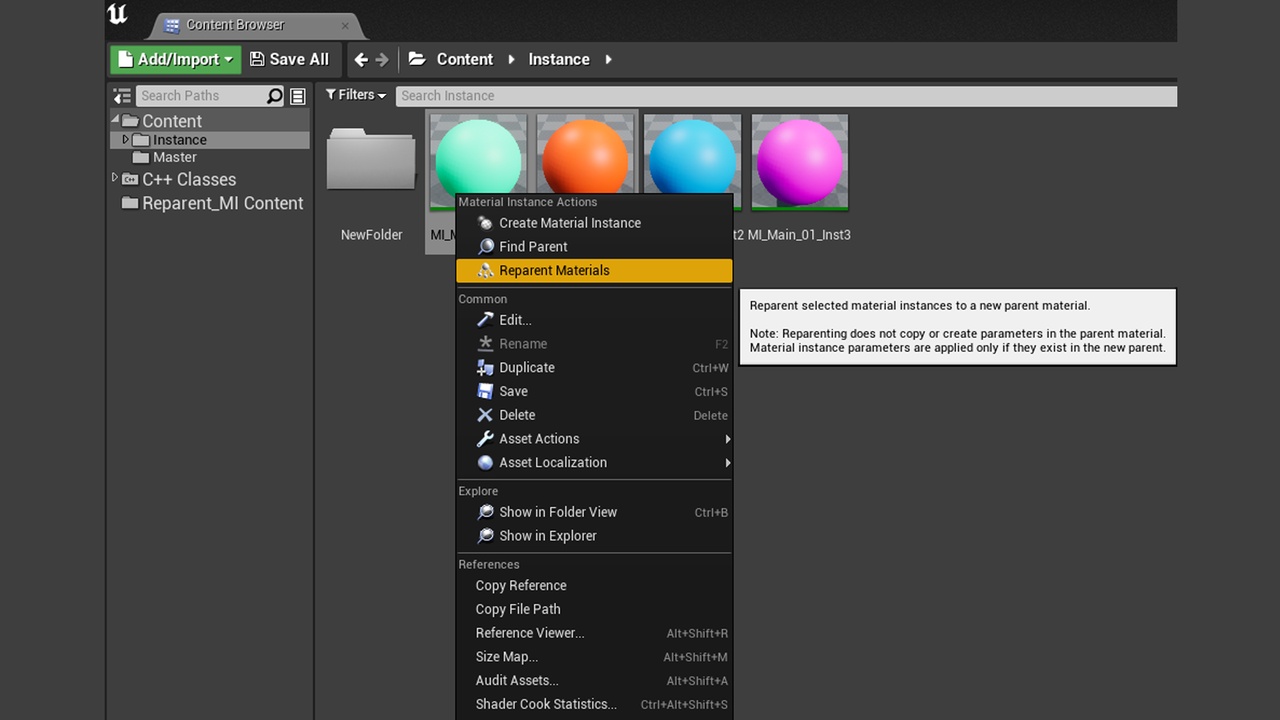Open dropdown arrow after Instance breadcrumb

click(x=608, y=60)
